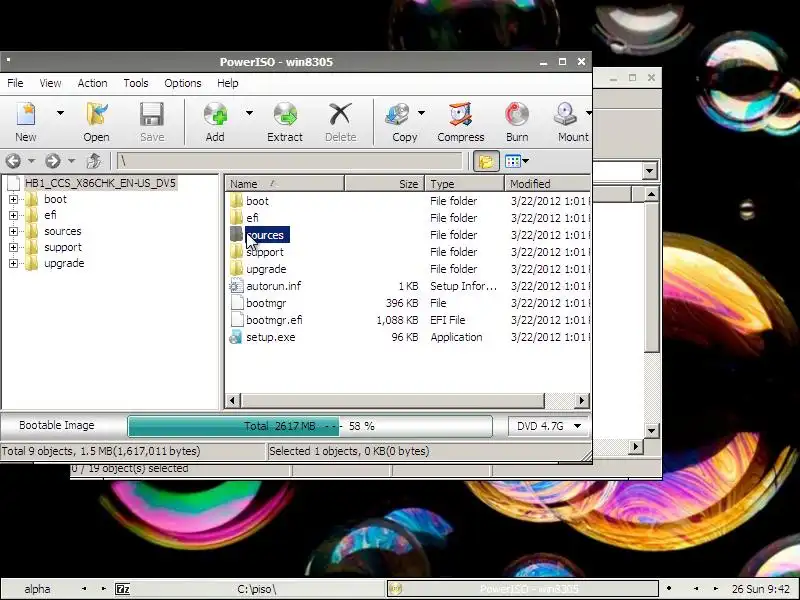Sort by the Modified column header
The height and width of the screenshot is (600, 800).
[x=547, y=184]
